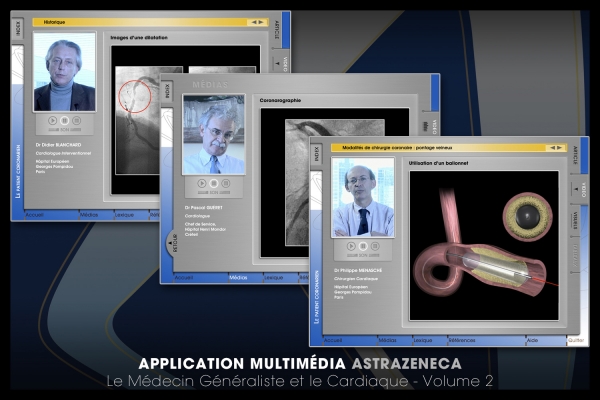The width and height of the screenshot is (600, 400).
Task: Open Lexique in front window menu
Action: [424, 340]
